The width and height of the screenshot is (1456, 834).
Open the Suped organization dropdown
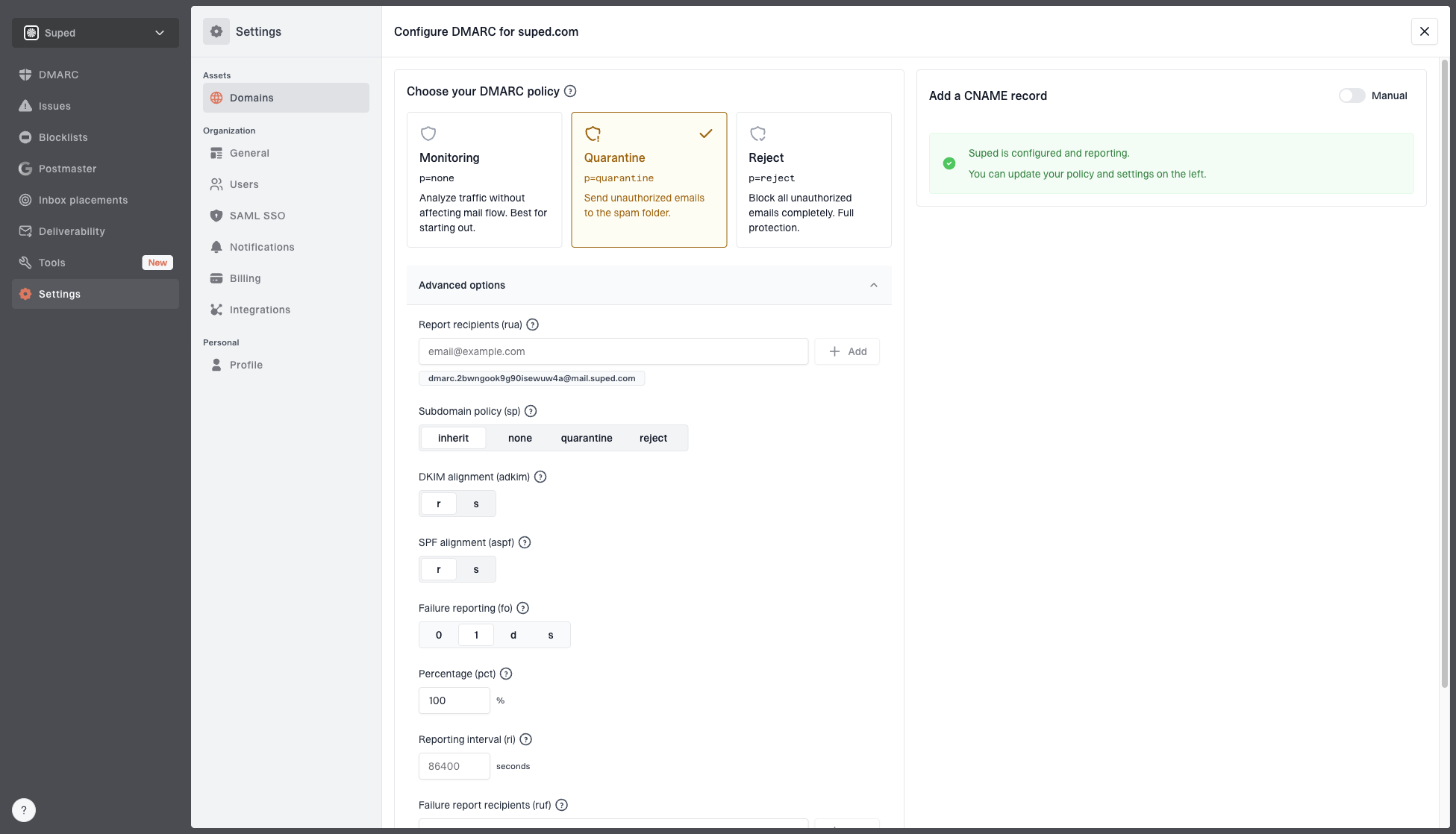pos(96,33)
